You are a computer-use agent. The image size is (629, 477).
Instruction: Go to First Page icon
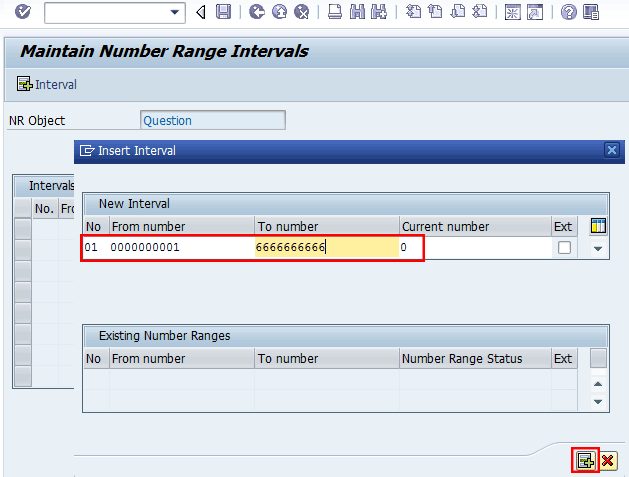(413, 12)
